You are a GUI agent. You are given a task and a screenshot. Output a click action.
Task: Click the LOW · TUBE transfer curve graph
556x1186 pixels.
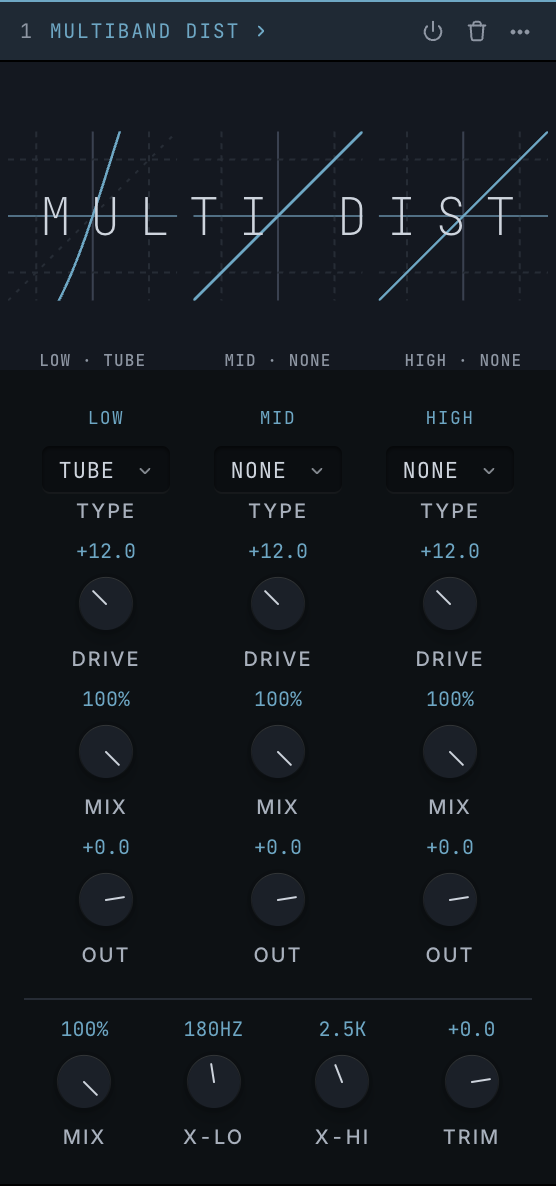(x=92, y=216)
